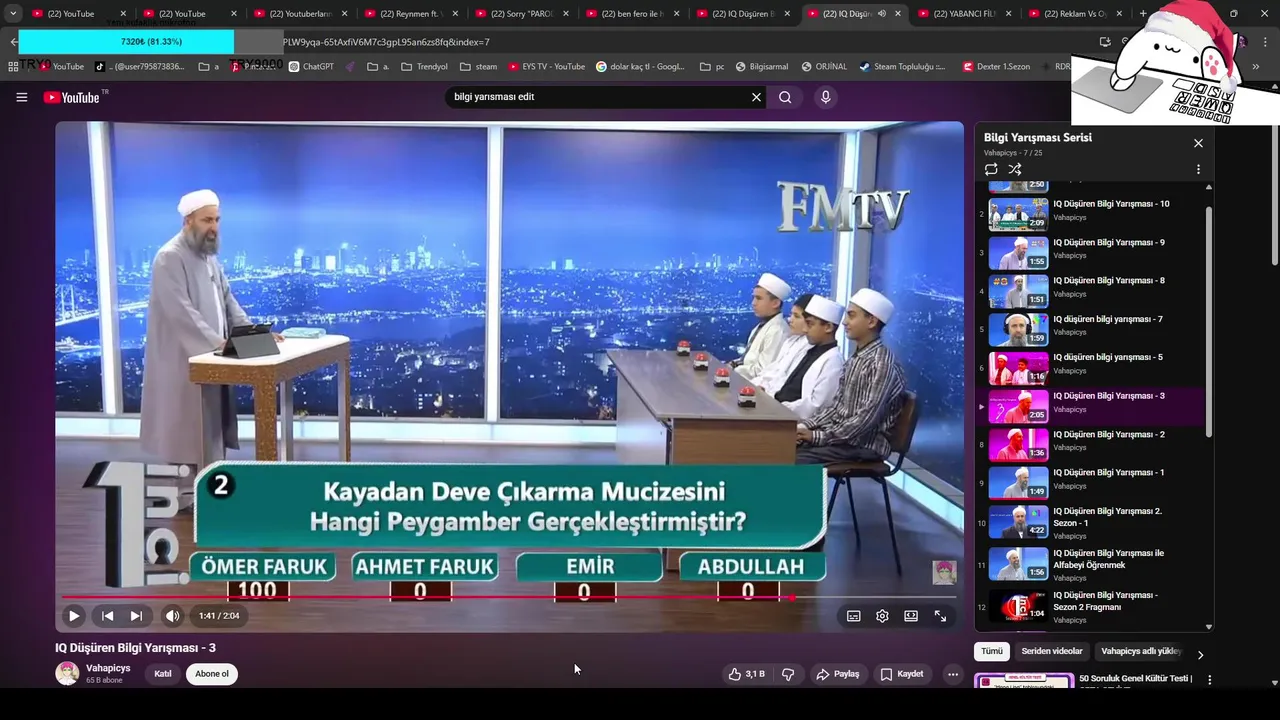The height and width of the screenshot is (720, 1280).
Task: Open thumbnail of IQ Düşüren Bilgi Yarışması - 1
Action: (x=1018, y=483)
